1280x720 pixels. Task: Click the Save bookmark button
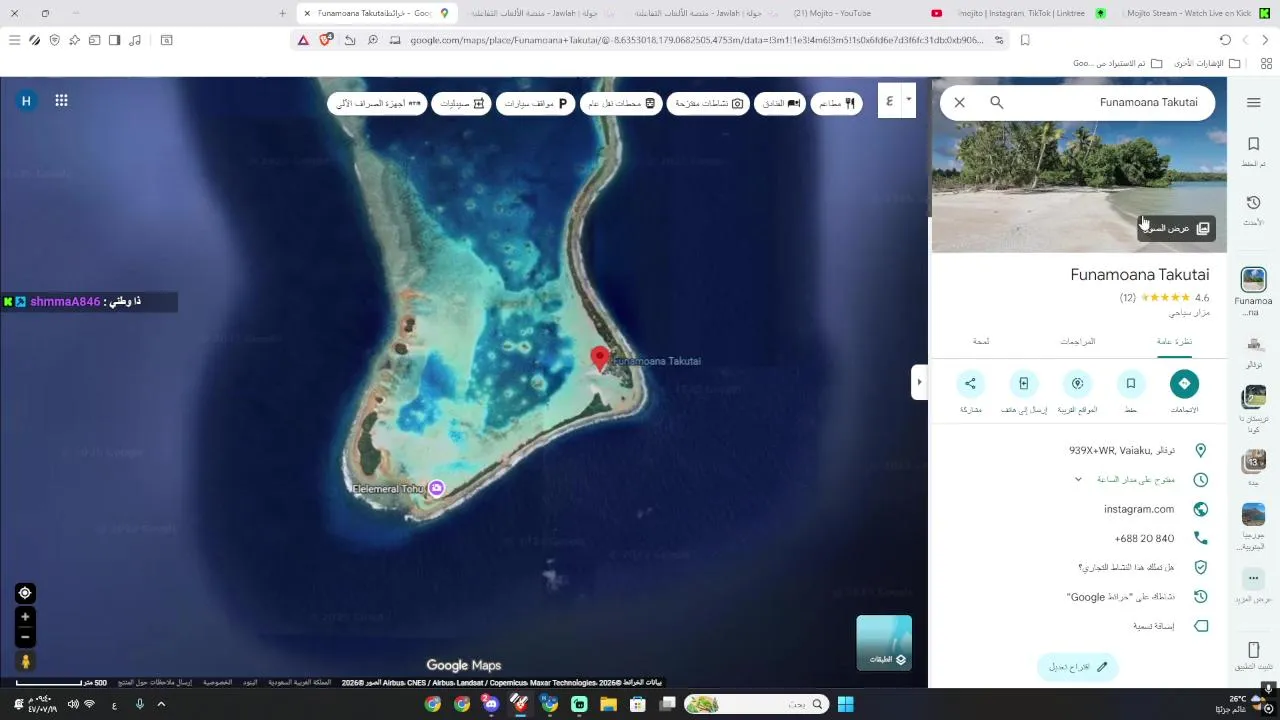coord(1131,383)
